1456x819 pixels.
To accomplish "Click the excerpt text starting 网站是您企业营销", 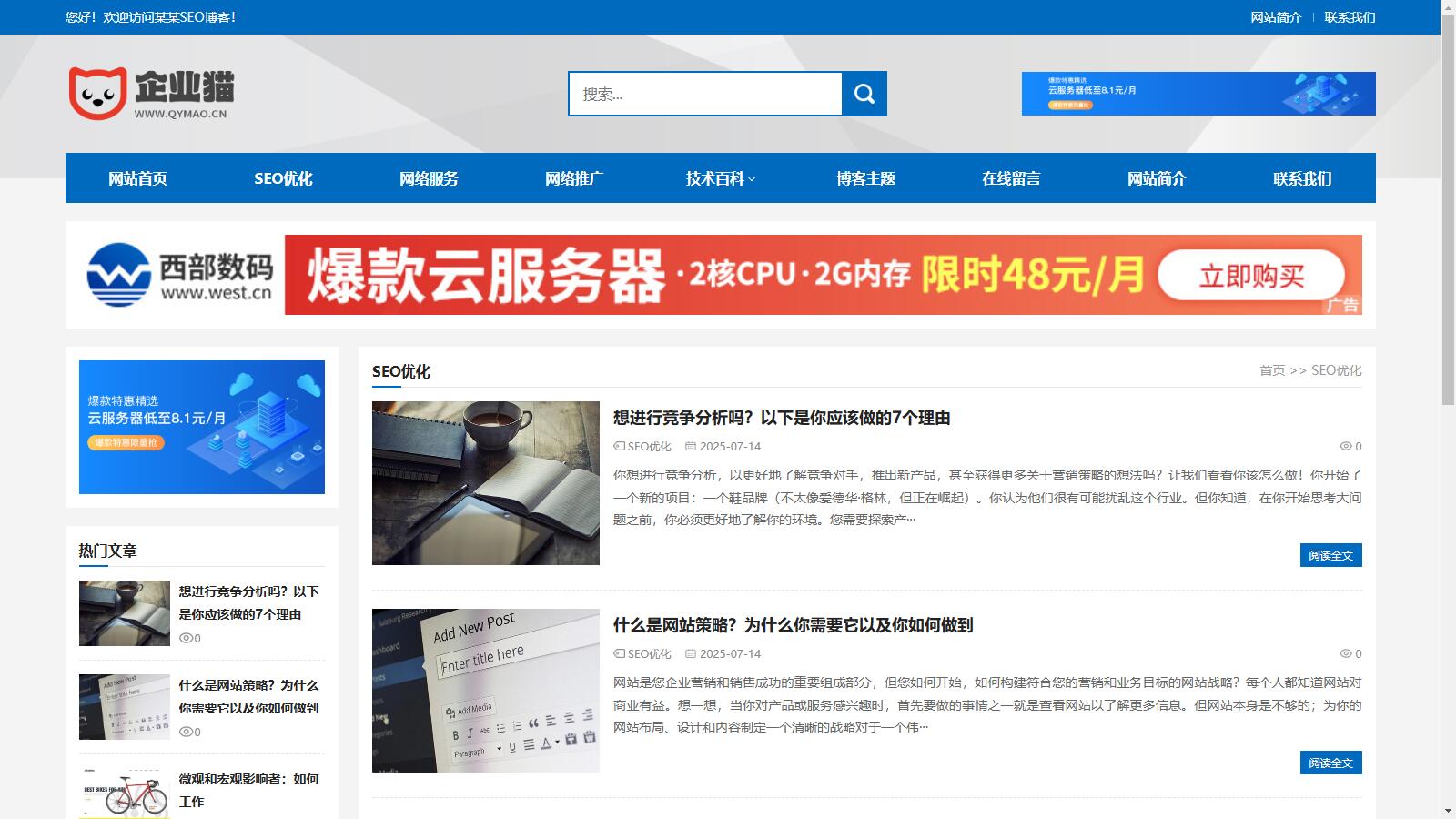I will (987, 705).
